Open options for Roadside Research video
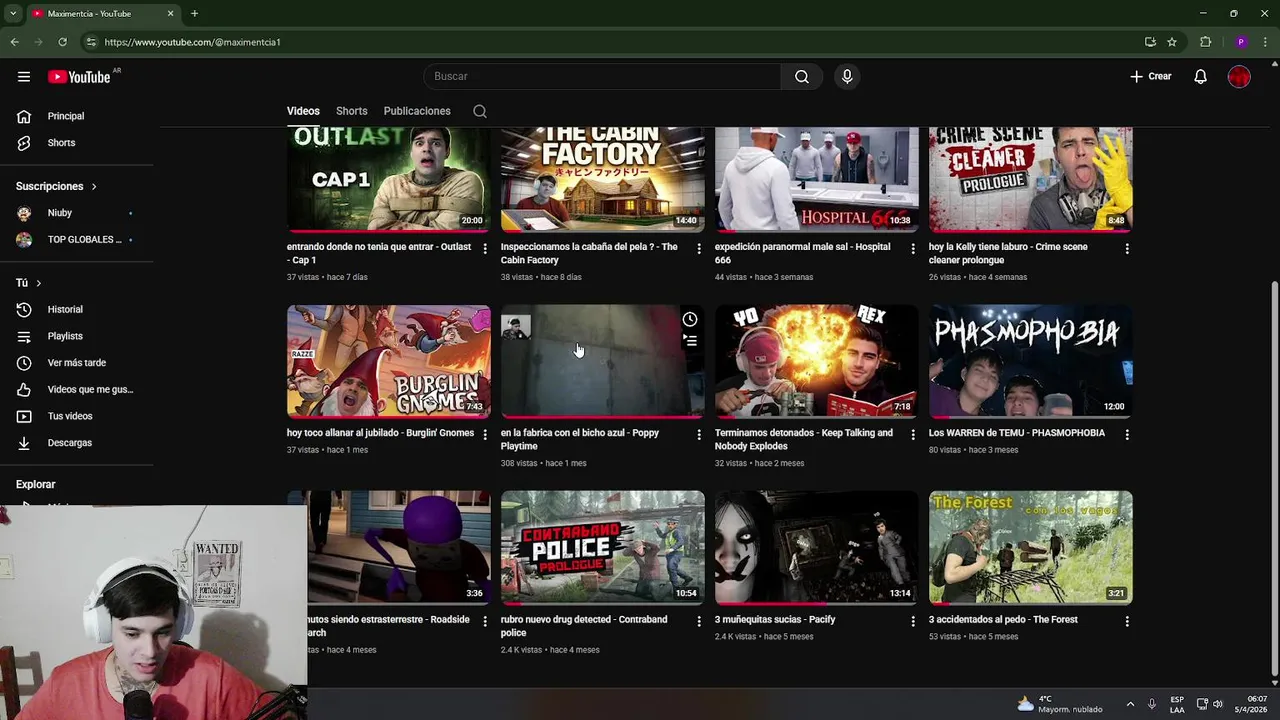 click(x=485, y=621)
